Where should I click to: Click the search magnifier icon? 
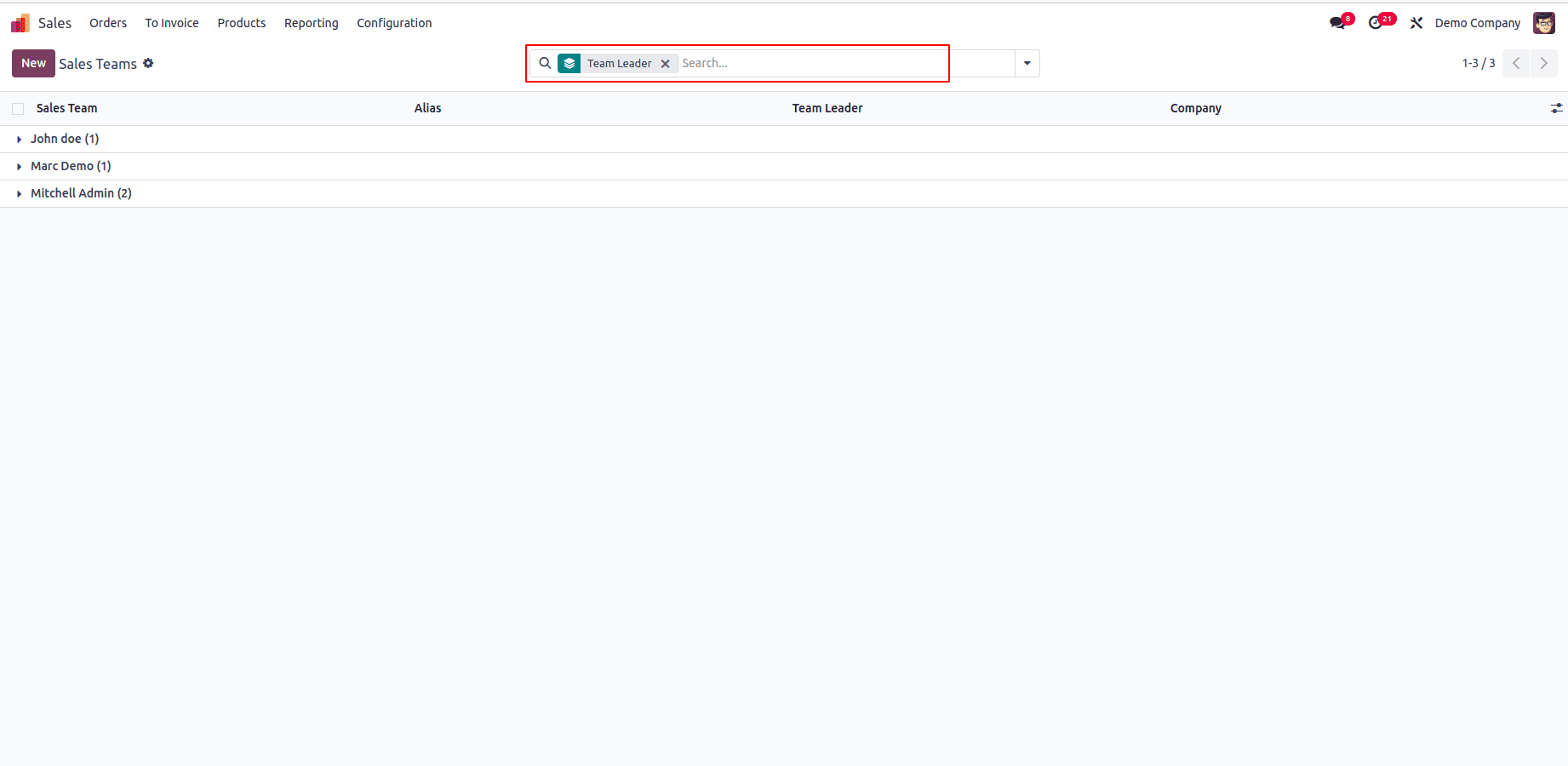(545, 63)
